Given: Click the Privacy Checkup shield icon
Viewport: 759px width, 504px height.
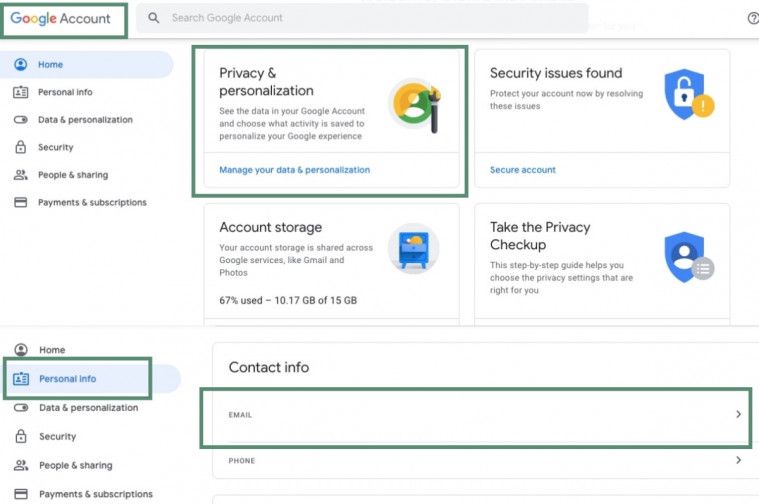Looking at the screenshot, I should pos(689,257).
